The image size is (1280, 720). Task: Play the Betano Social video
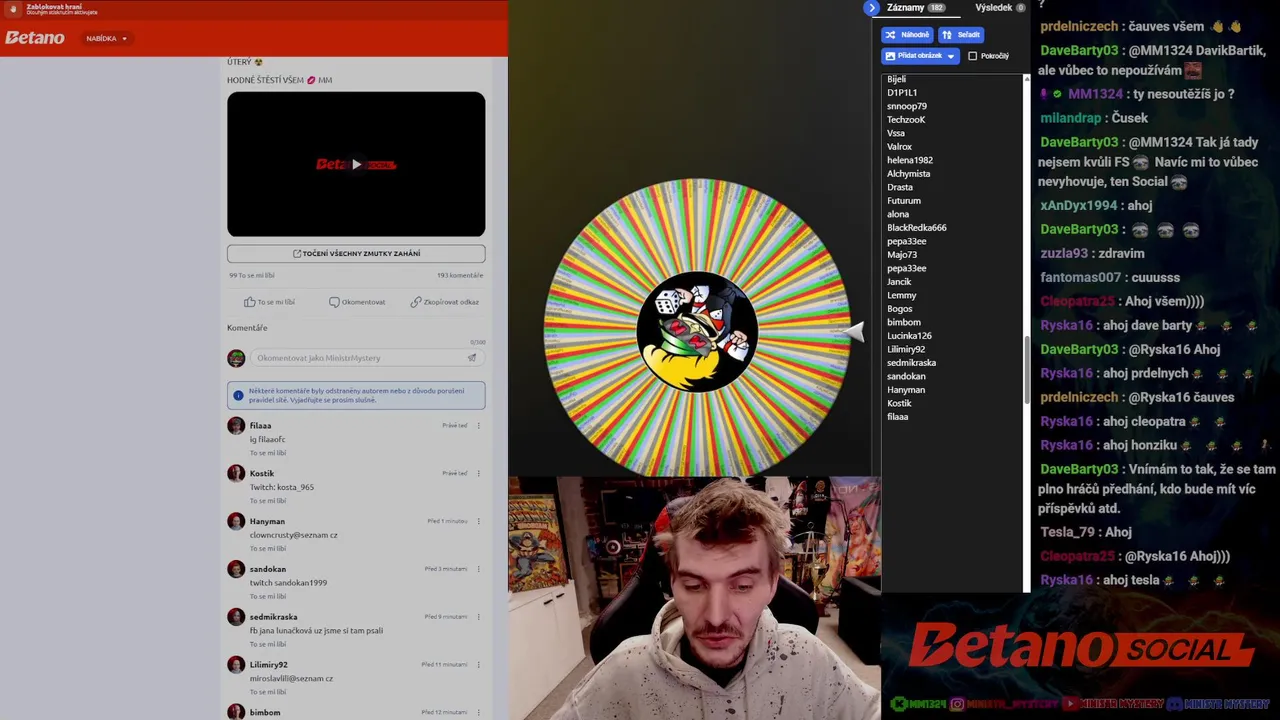[356, 164]
